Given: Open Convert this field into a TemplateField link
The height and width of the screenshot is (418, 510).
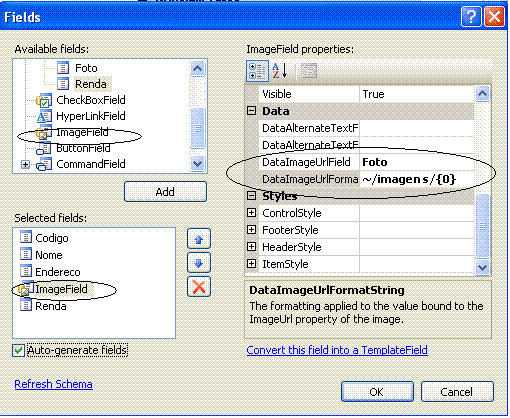Looking at the screenshot, I should (x=337, y=350).
